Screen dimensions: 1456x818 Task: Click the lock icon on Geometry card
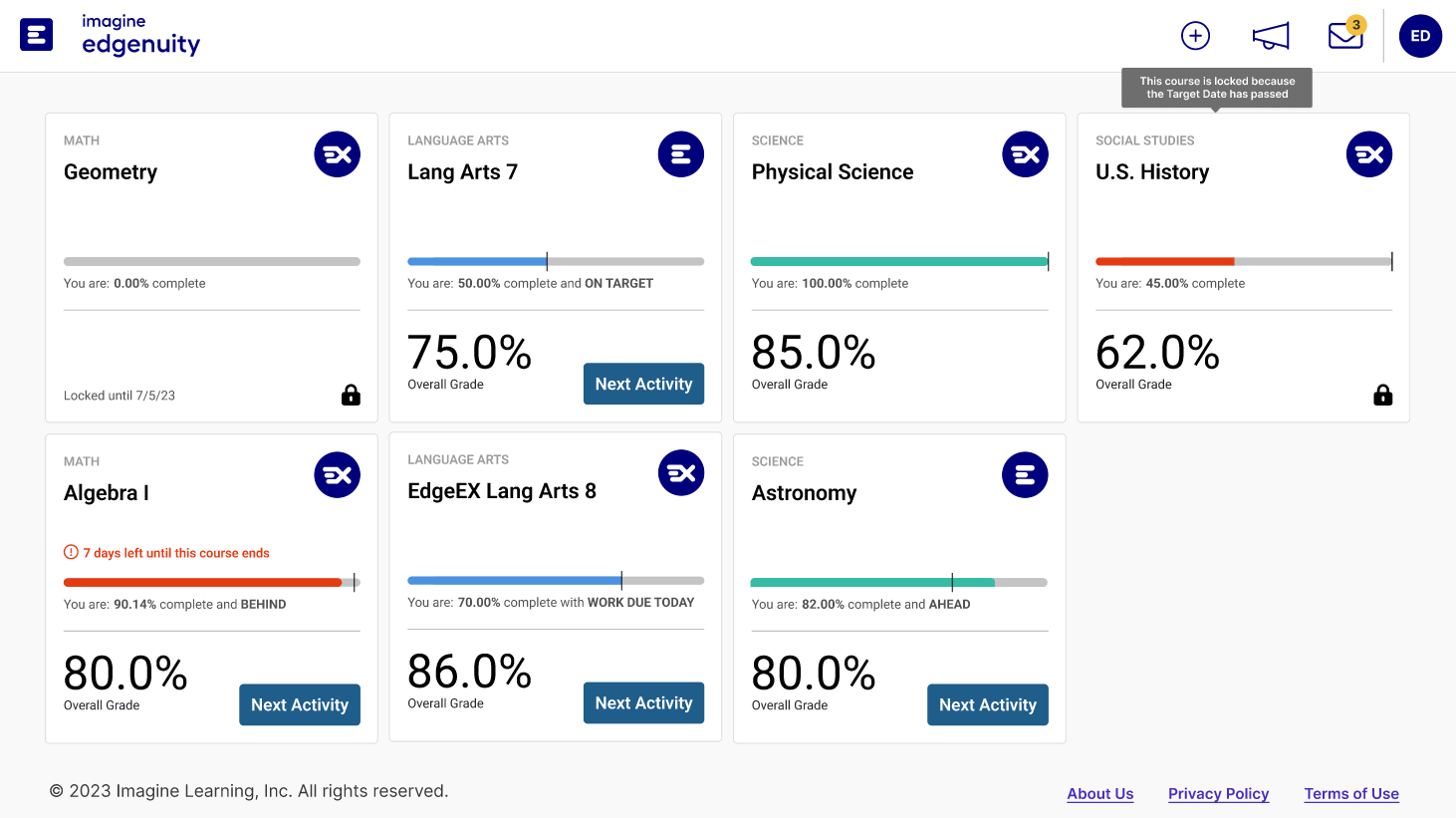click(x=351, y=395)
